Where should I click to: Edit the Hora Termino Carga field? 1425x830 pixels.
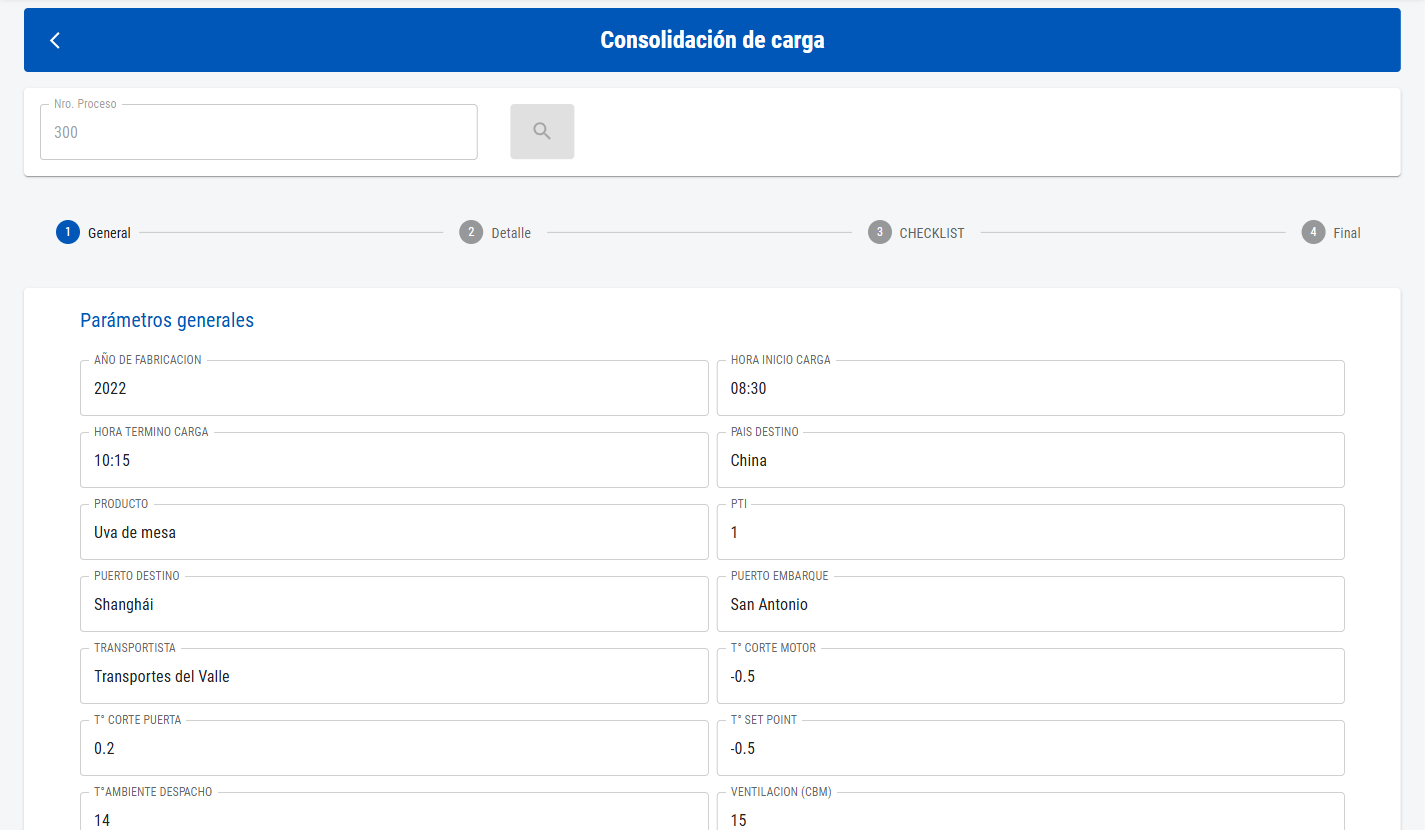[x=394, y=460]
